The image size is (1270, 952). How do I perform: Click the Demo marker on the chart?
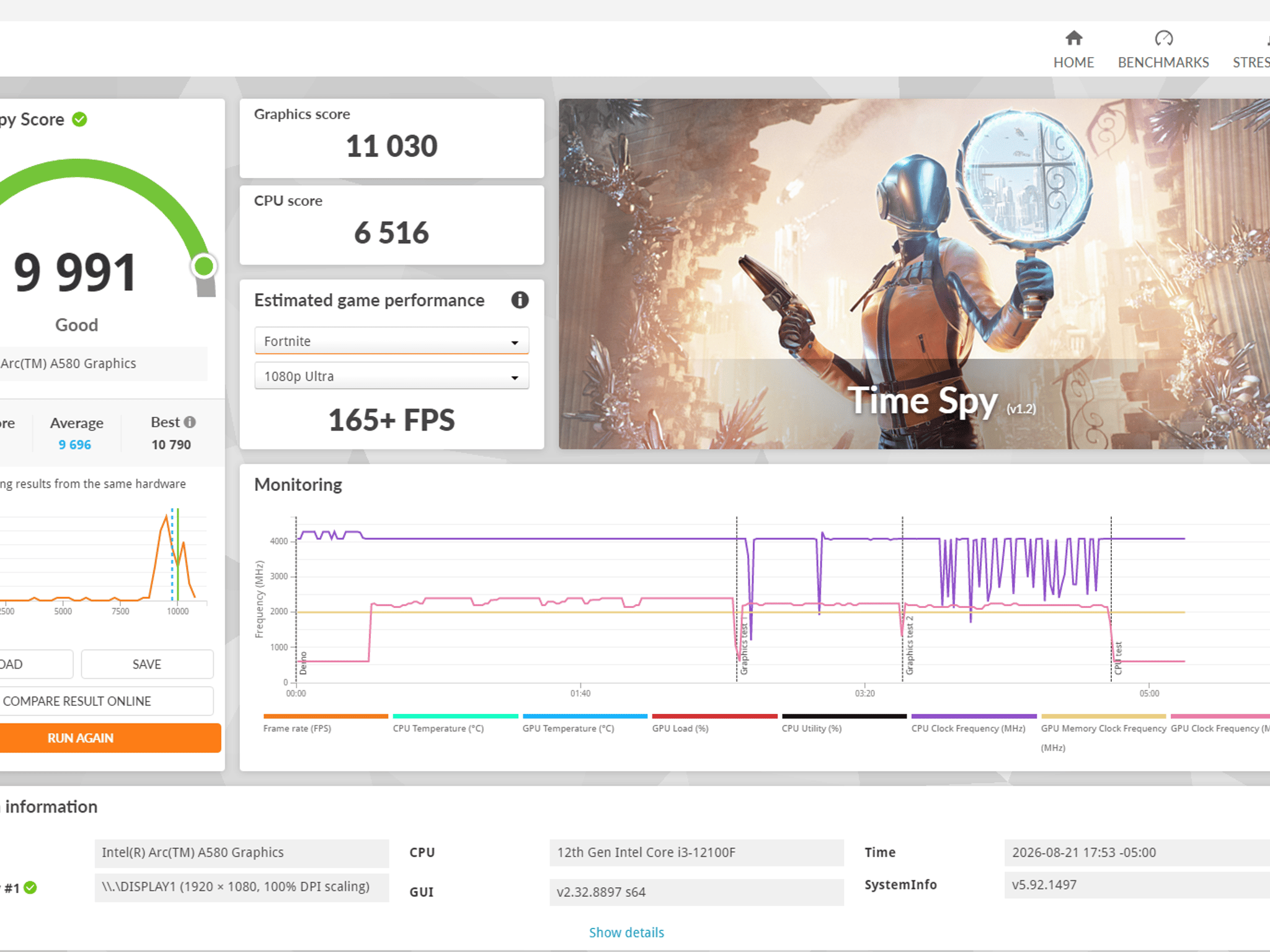tap(303, 663)
